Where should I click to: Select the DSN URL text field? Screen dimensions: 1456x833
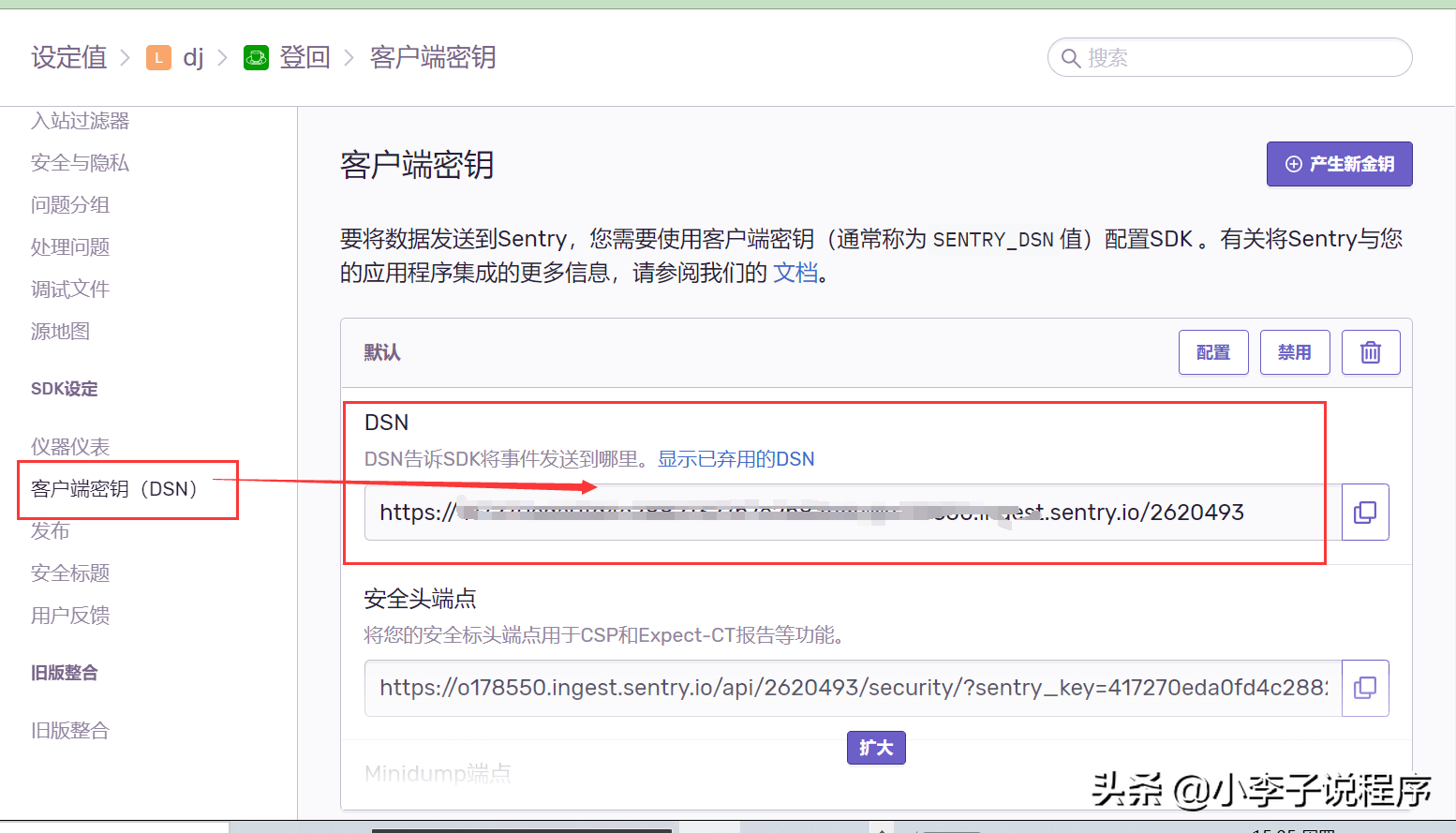(x=853, y=513)
